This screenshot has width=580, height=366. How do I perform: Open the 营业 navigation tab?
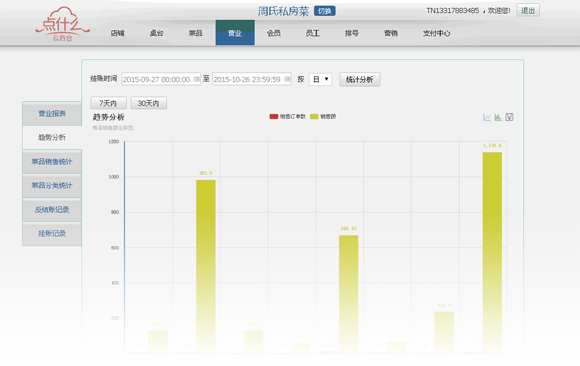[235, 33]
